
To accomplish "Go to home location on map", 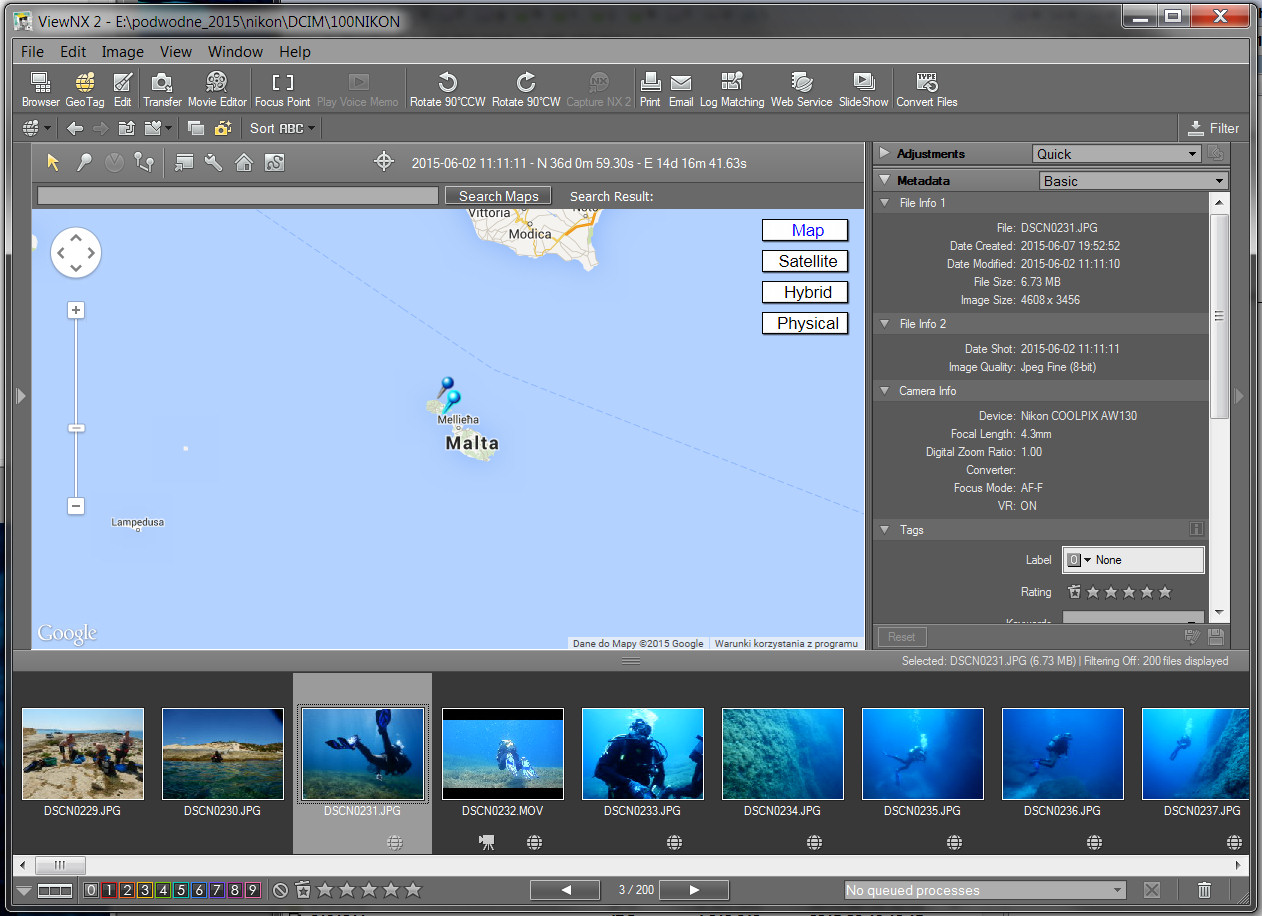I will 243,162.
